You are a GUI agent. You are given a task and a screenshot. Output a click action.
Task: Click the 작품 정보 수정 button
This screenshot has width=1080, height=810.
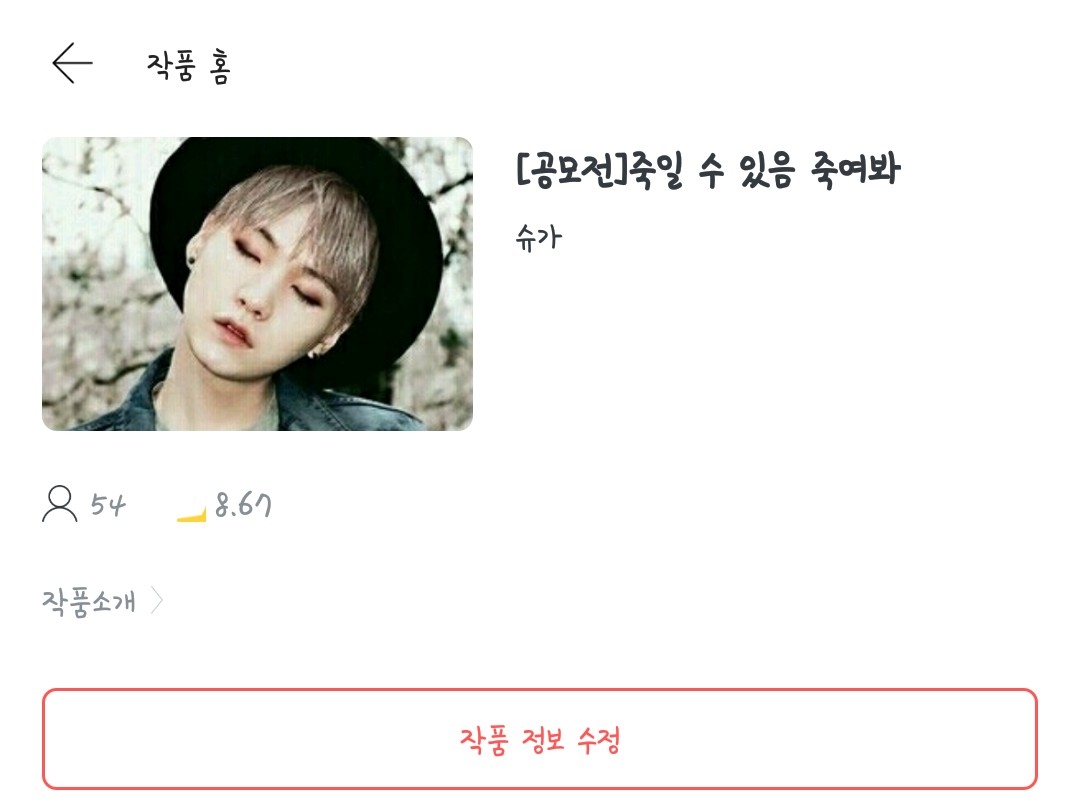(539, 739)
